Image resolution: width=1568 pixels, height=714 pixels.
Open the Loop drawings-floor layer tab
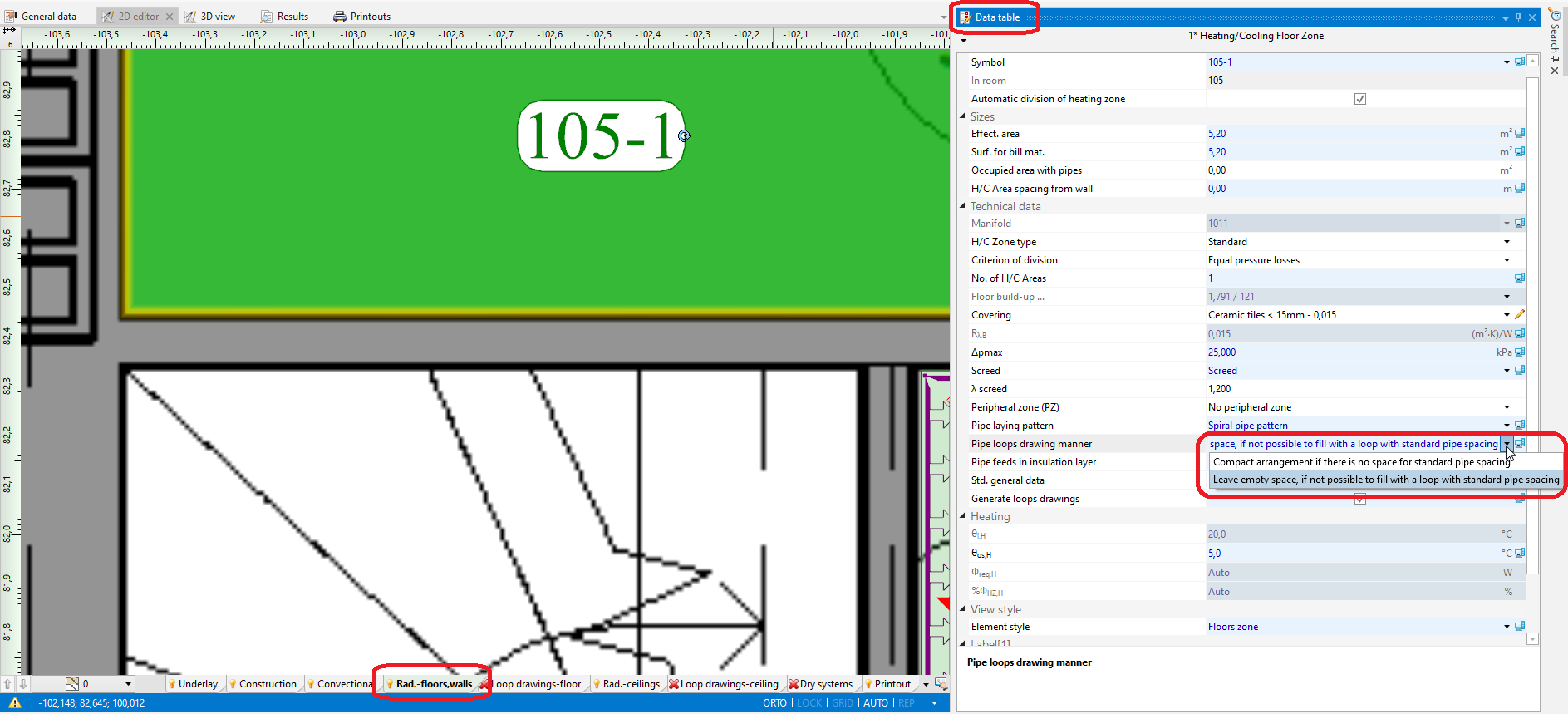tap(535, 684)
